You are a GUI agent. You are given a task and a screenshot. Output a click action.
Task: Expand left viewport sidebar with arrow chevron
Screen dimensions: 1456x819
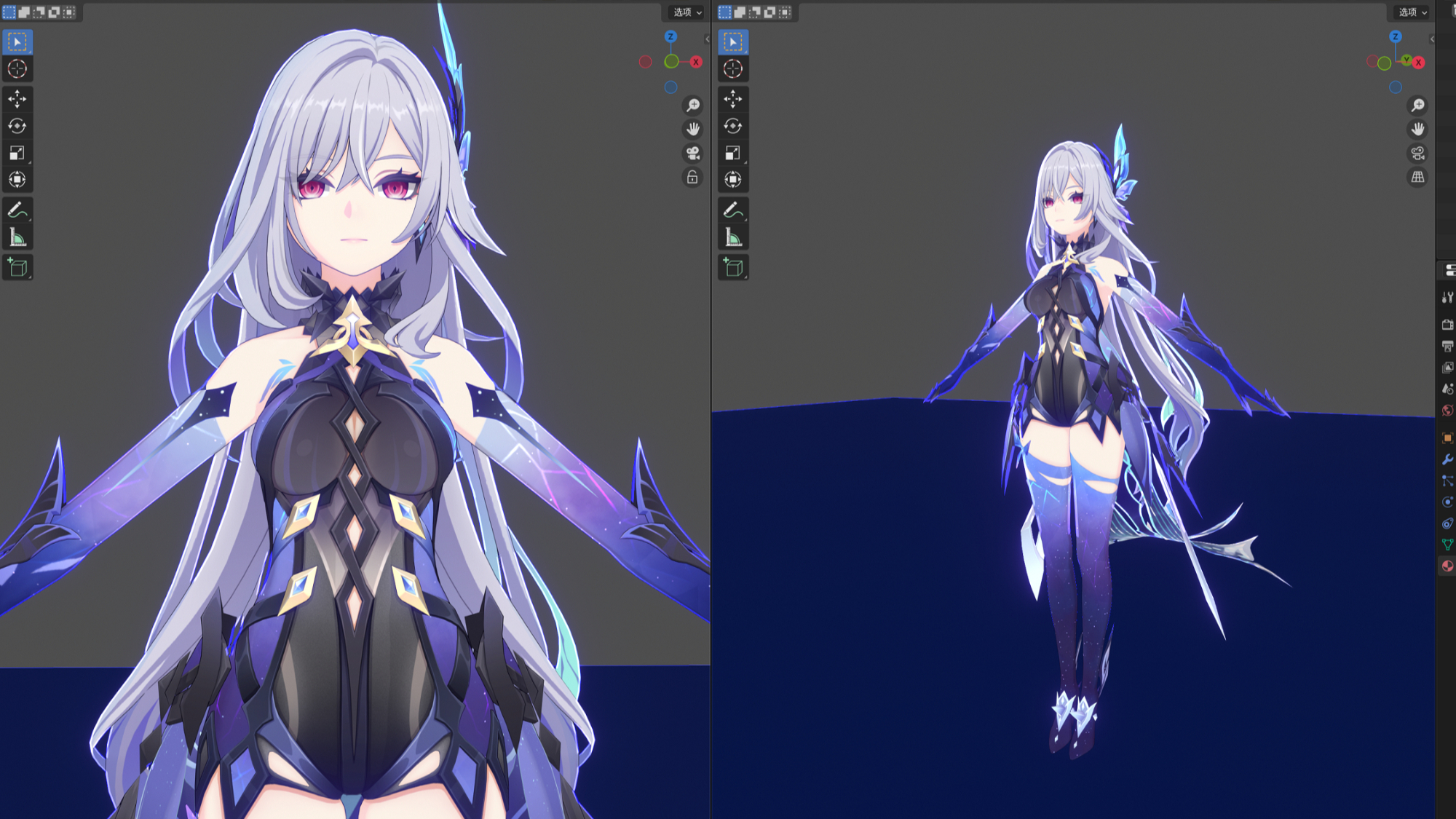tap(707, 39)
